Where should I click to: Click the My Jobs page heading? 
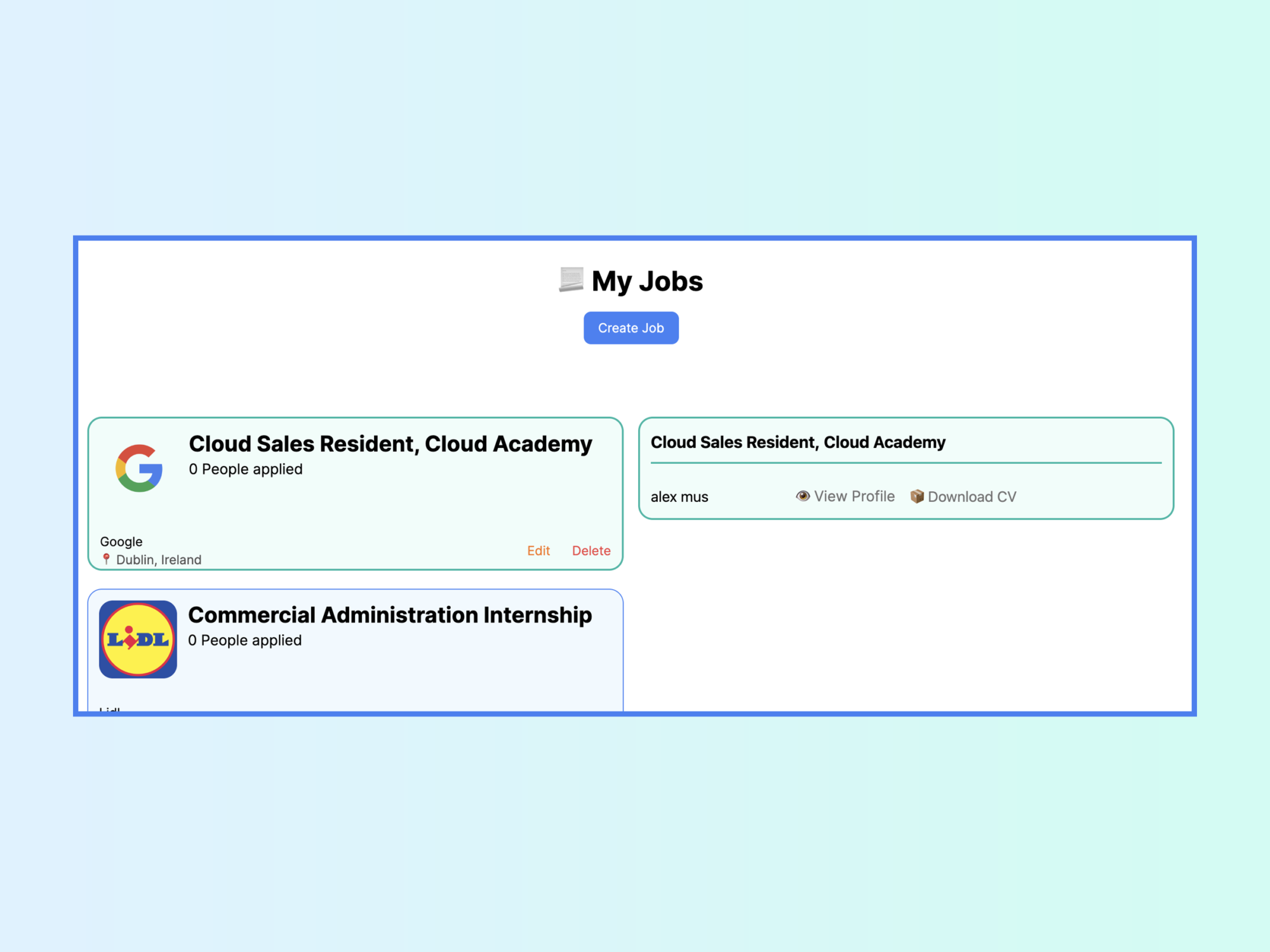646,281
